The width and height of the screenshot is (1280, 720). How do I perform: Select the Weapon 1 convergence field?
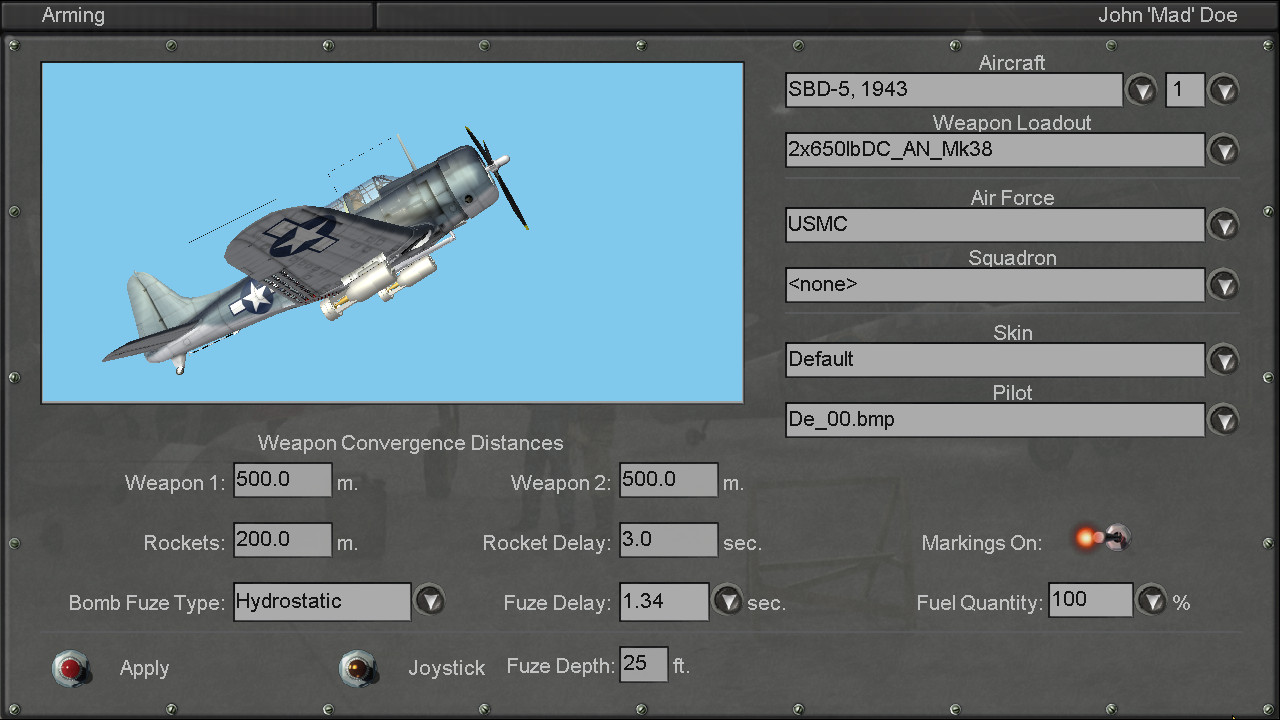[x=283, y=480]
